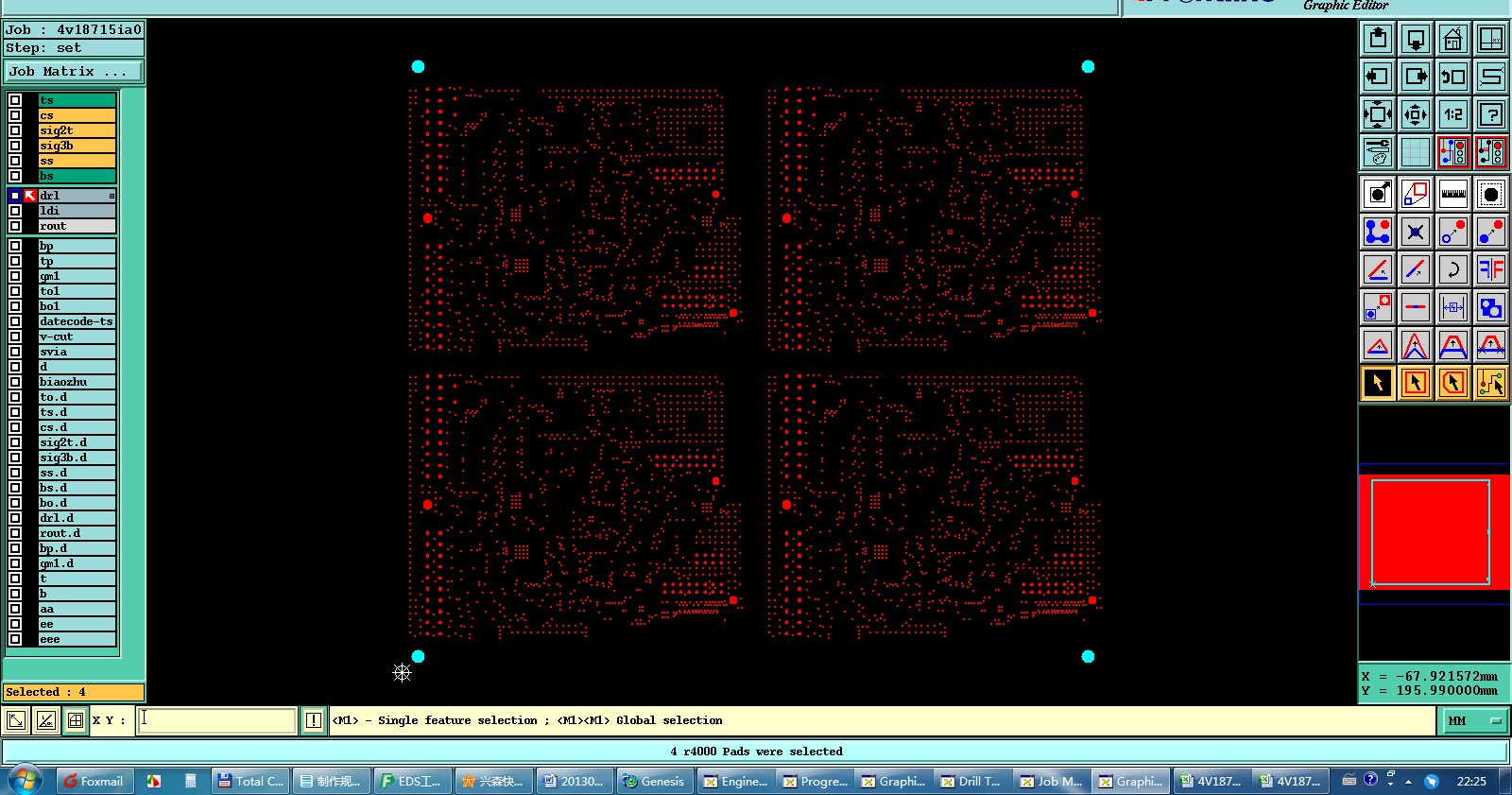Image resolution: width=1512 pixels, height=795 pixels.
Task: Select the net selection tool icon
Action: point(1491,383)
